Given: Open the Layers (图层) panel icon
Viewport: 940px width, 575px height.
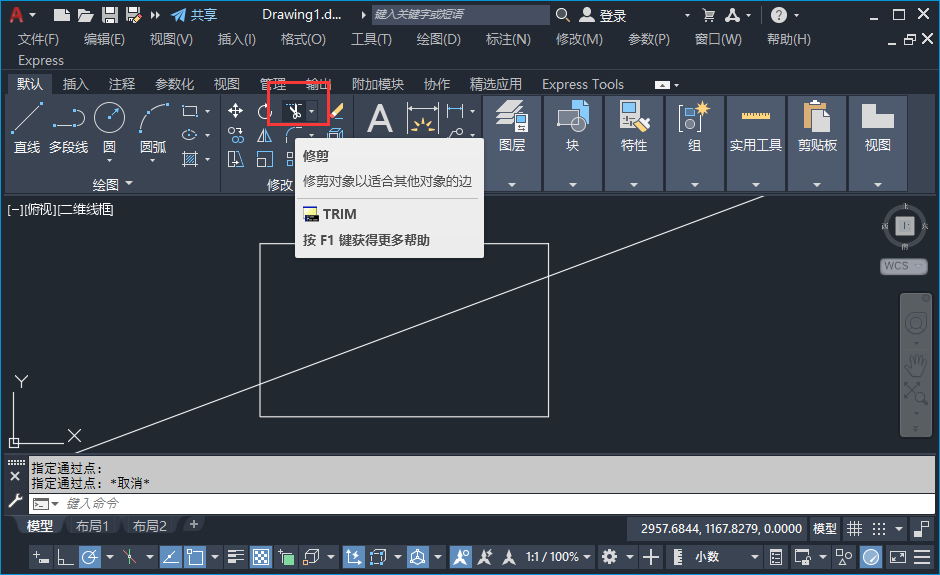Looking at the screenshot, I should tap(511, 128).
